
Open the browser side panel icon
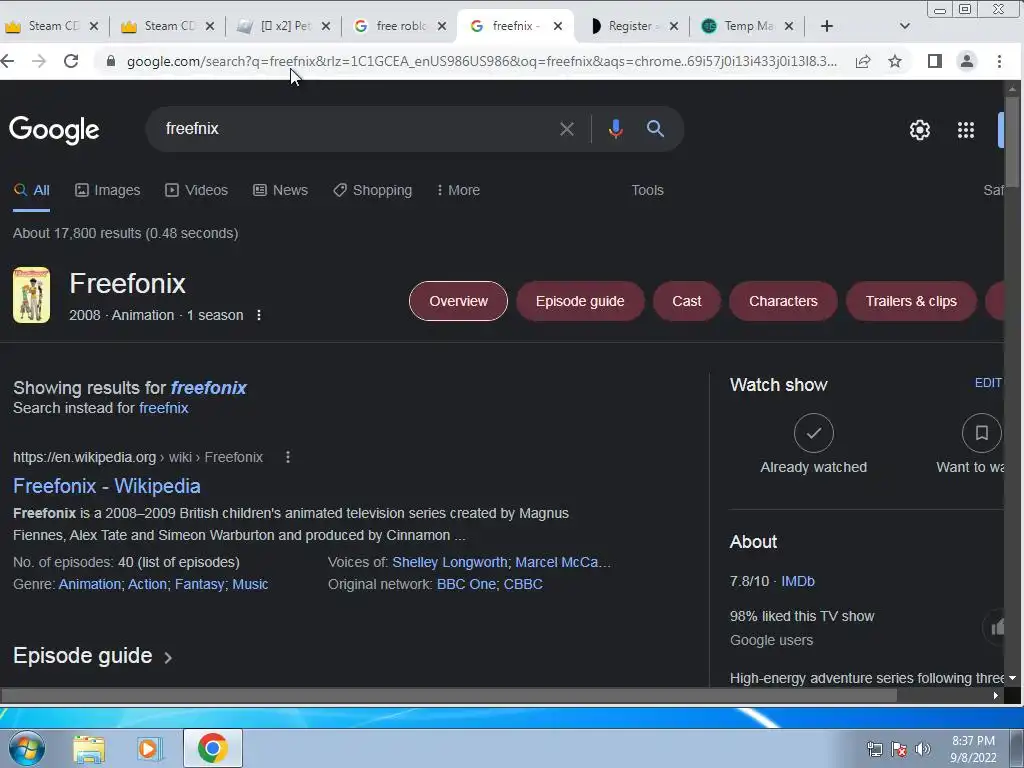935,61
